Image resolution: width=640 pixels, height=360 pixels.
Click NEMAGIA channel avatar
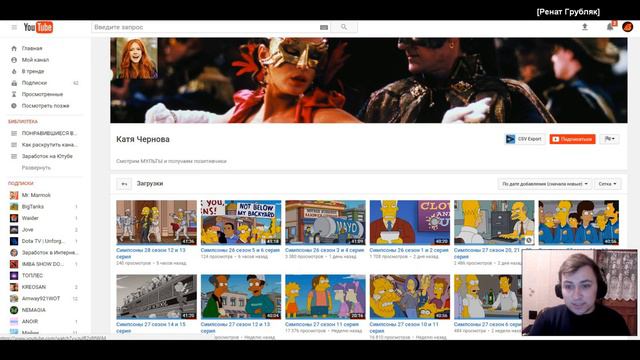tap(14, 310)
